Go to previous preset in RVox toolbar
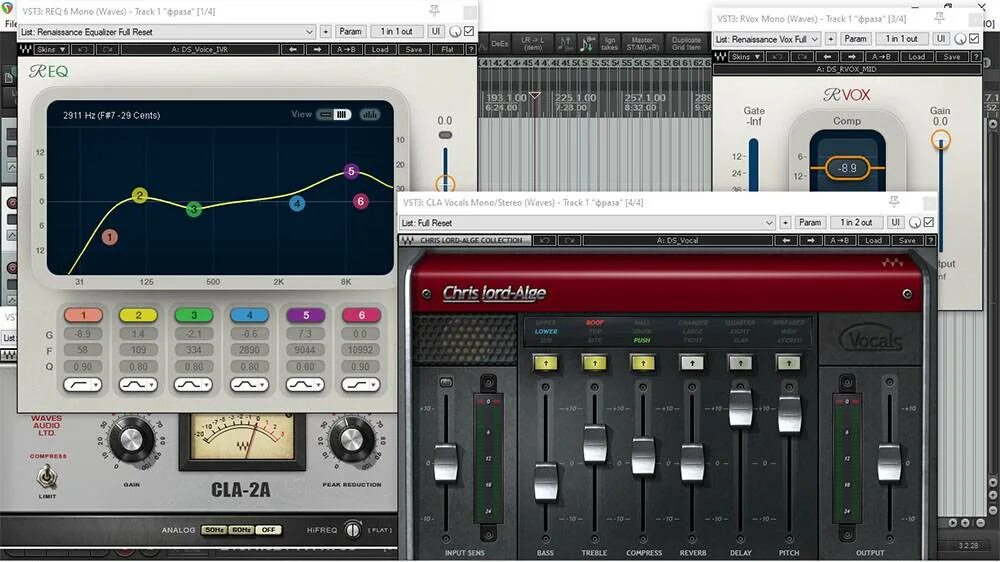 click(827, 57)
